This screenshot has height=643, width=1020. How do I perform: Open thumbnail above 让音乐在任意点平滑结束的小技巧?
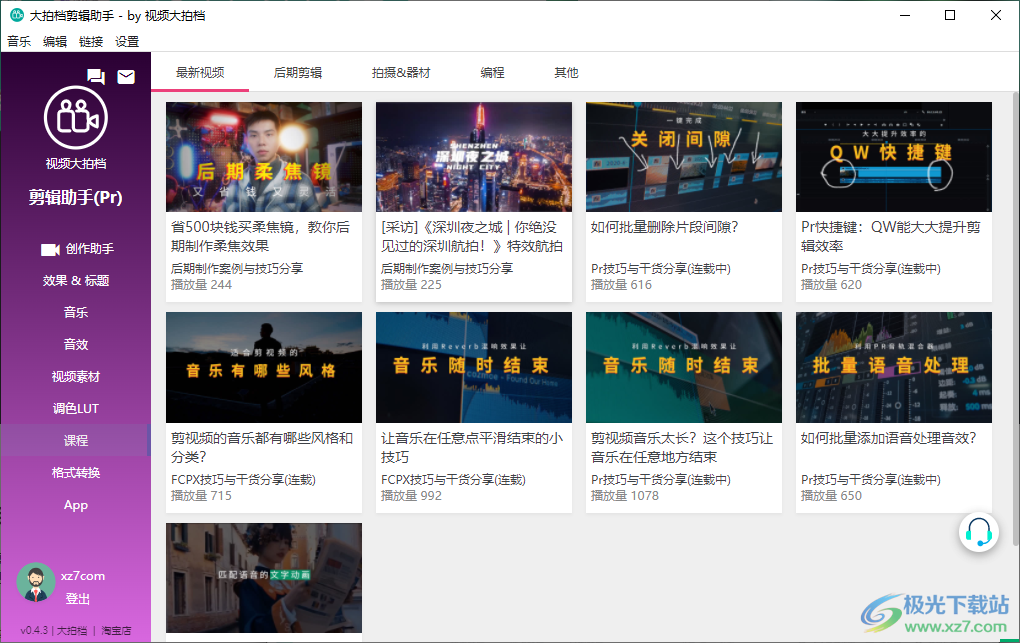tap(474, 368)
